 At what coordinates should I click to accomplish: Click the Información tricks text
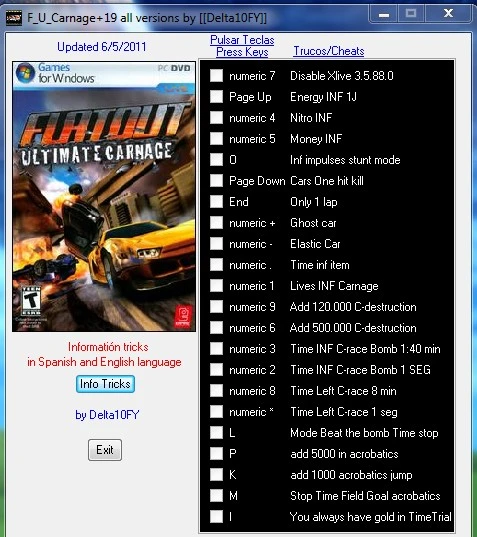click(108, 347)
